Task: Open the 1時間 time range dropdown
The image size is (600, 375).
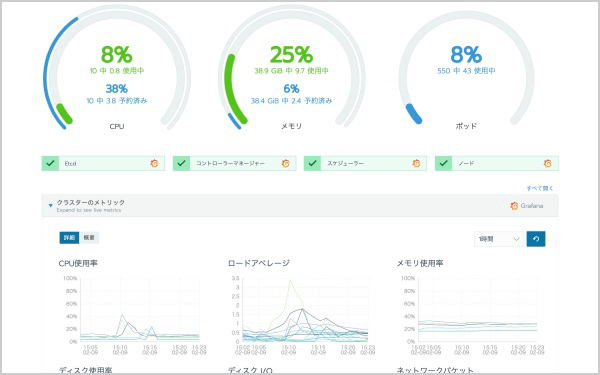Action: (x=499, y=239)
